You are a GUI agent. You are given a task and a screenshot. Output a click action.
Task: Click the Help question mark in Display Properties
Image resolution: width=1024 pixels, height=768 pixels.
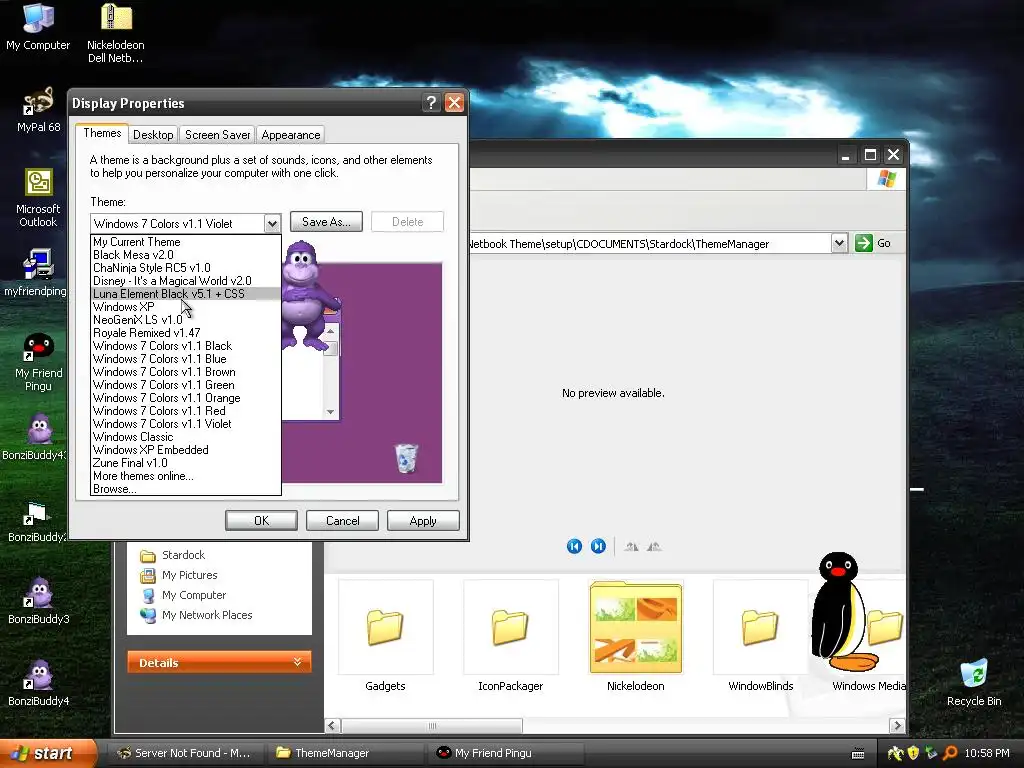[431, 103]
